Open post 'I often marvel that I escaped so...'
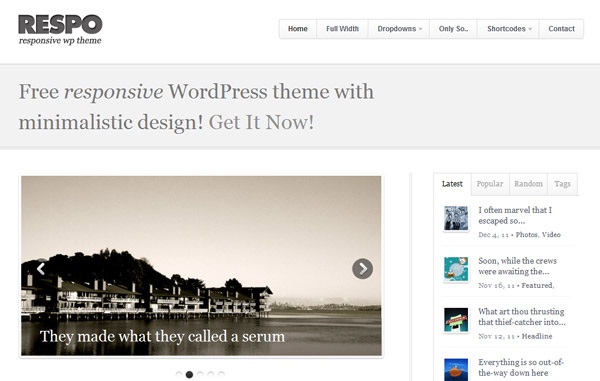Image resolution: width=600 pixels, height=381 pixels. pos(515,215)
